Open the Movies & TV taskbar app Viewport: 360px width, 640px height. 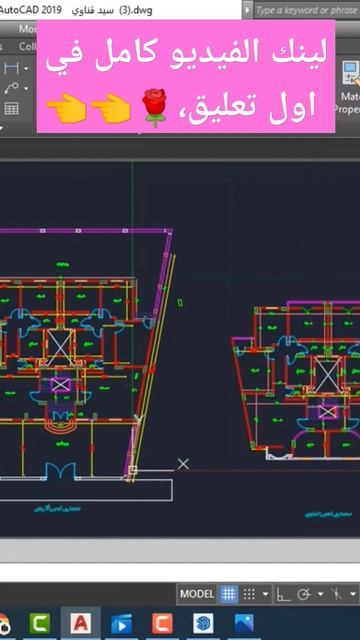(122, 624)
